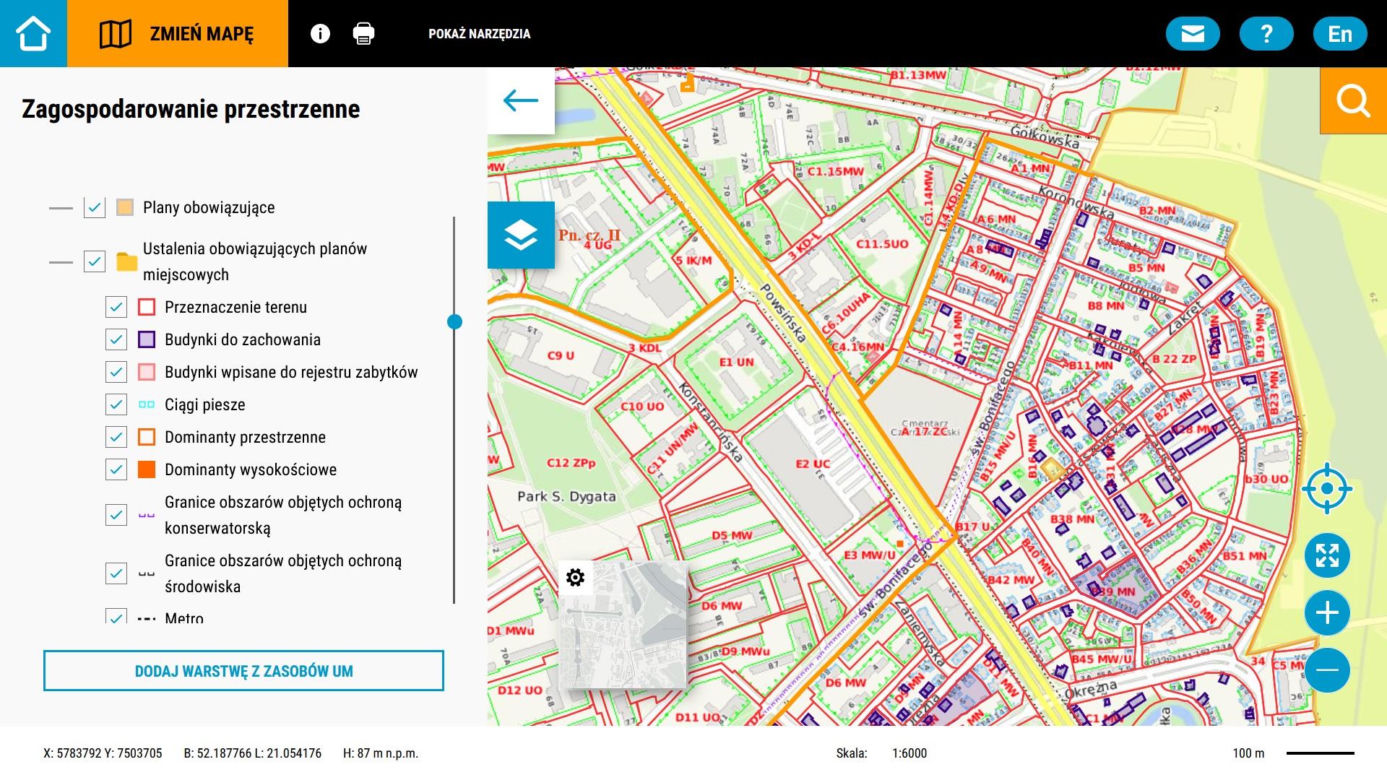Click the C12 ZPp parcel label on map
The image size is (1387, 780).
click(571, 463)
